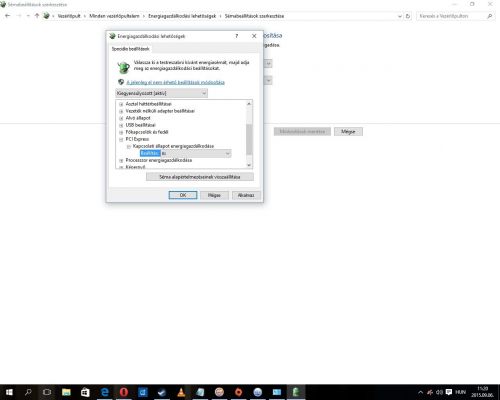This screenshot has height=400, width=500.
Task: Open Steam from the taskbar
Action: pyautogui.click(x=162, y=392)
